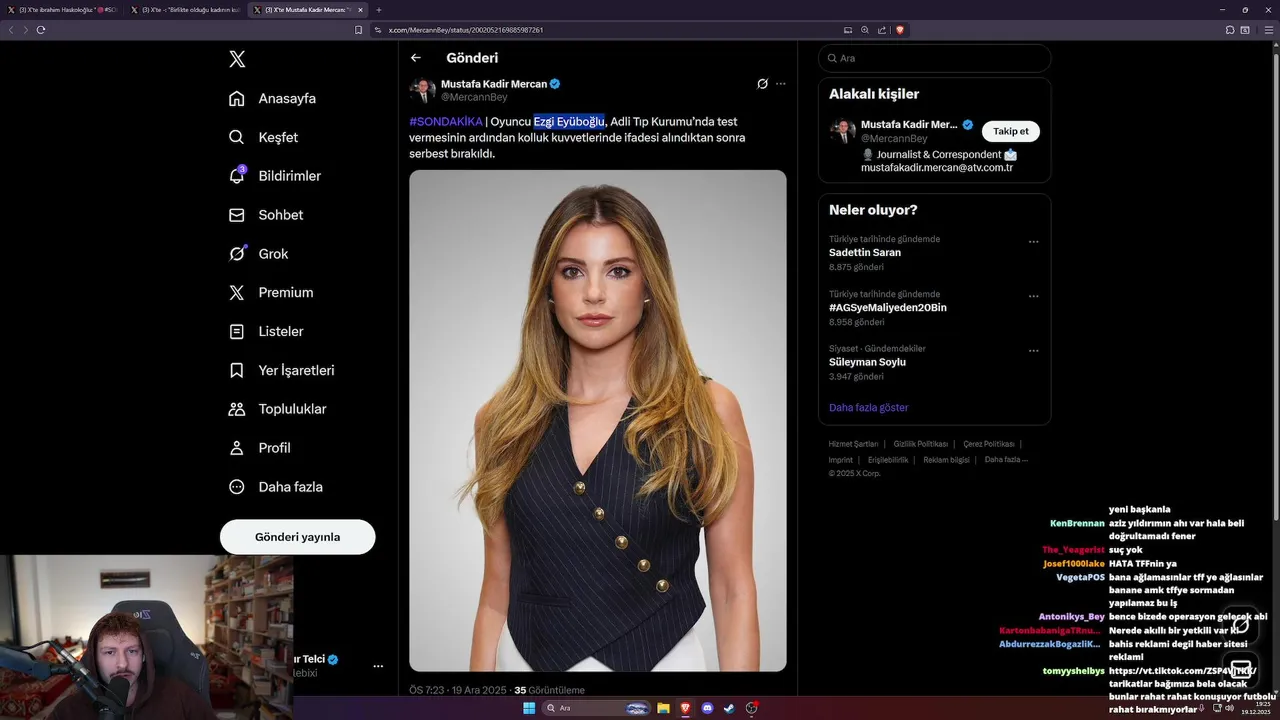Open Brave Shields lion icon

pyautogui.click(x=899, y=30)
